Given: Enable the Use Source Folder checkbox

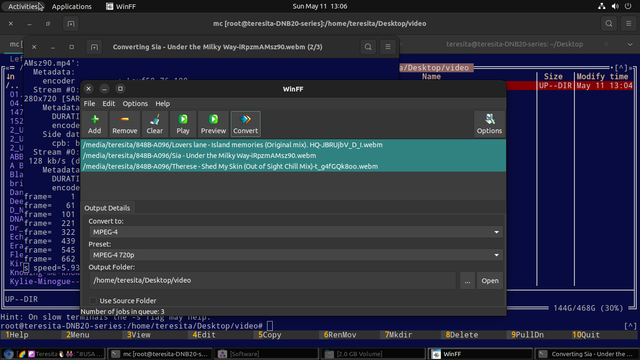Looking at the screenshot, I should tap(93, 300).
